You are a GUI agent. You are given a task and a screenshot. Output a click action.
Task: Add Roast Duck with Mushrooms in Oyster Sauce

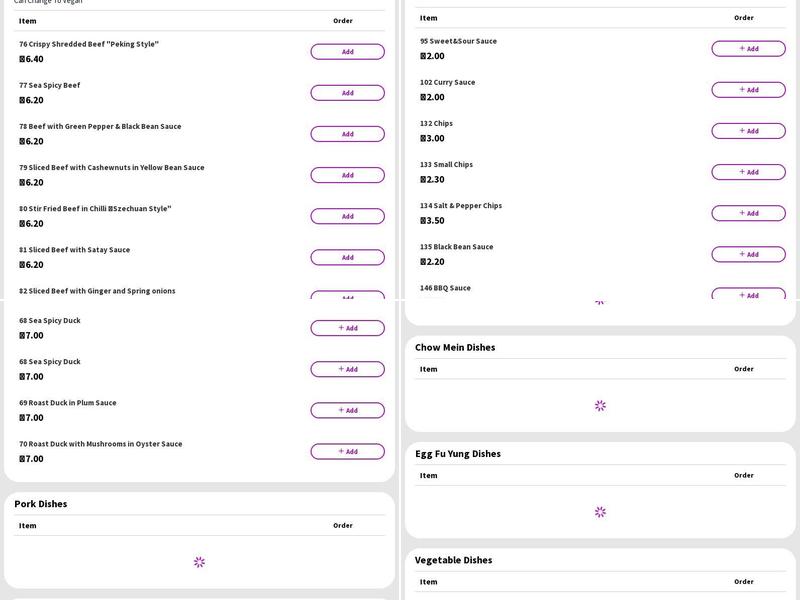coord(347,451)
